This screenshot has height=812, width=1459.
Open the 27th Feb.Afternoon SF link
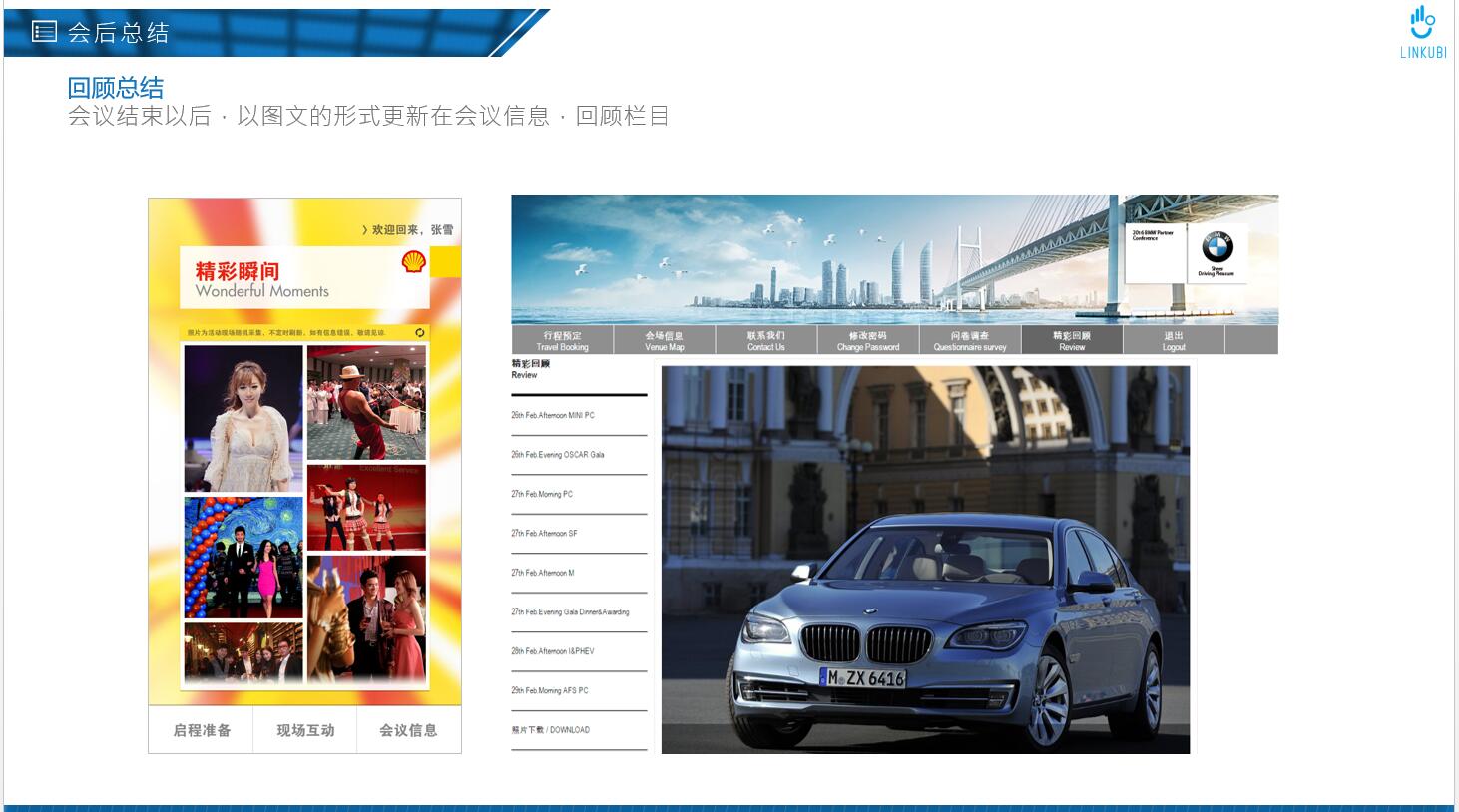(544, 533)
